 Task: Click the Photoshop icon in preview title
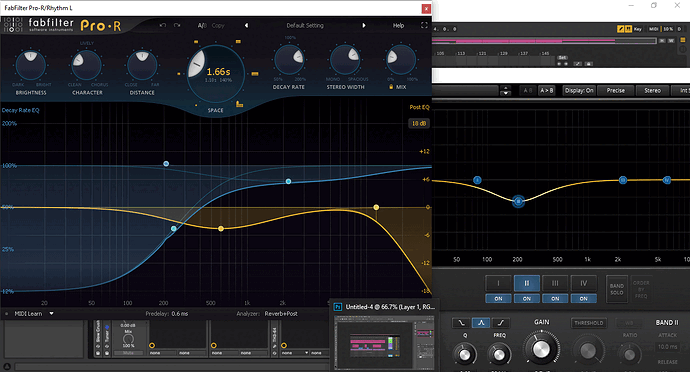pyautogui.click(x=338, y=307)
